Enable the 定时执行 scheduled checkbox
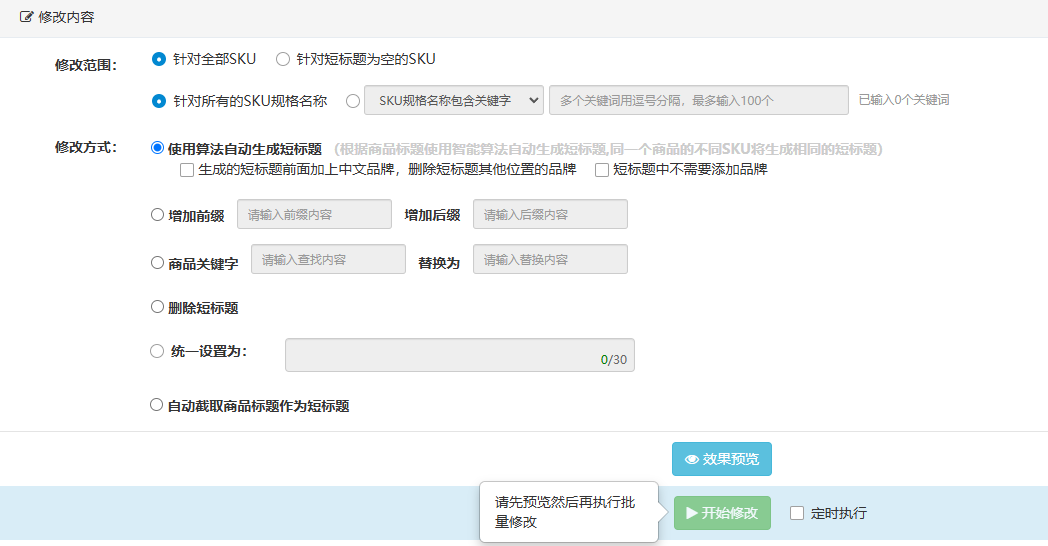Viewport: 1048px width, 546px height. pos(797,513)
